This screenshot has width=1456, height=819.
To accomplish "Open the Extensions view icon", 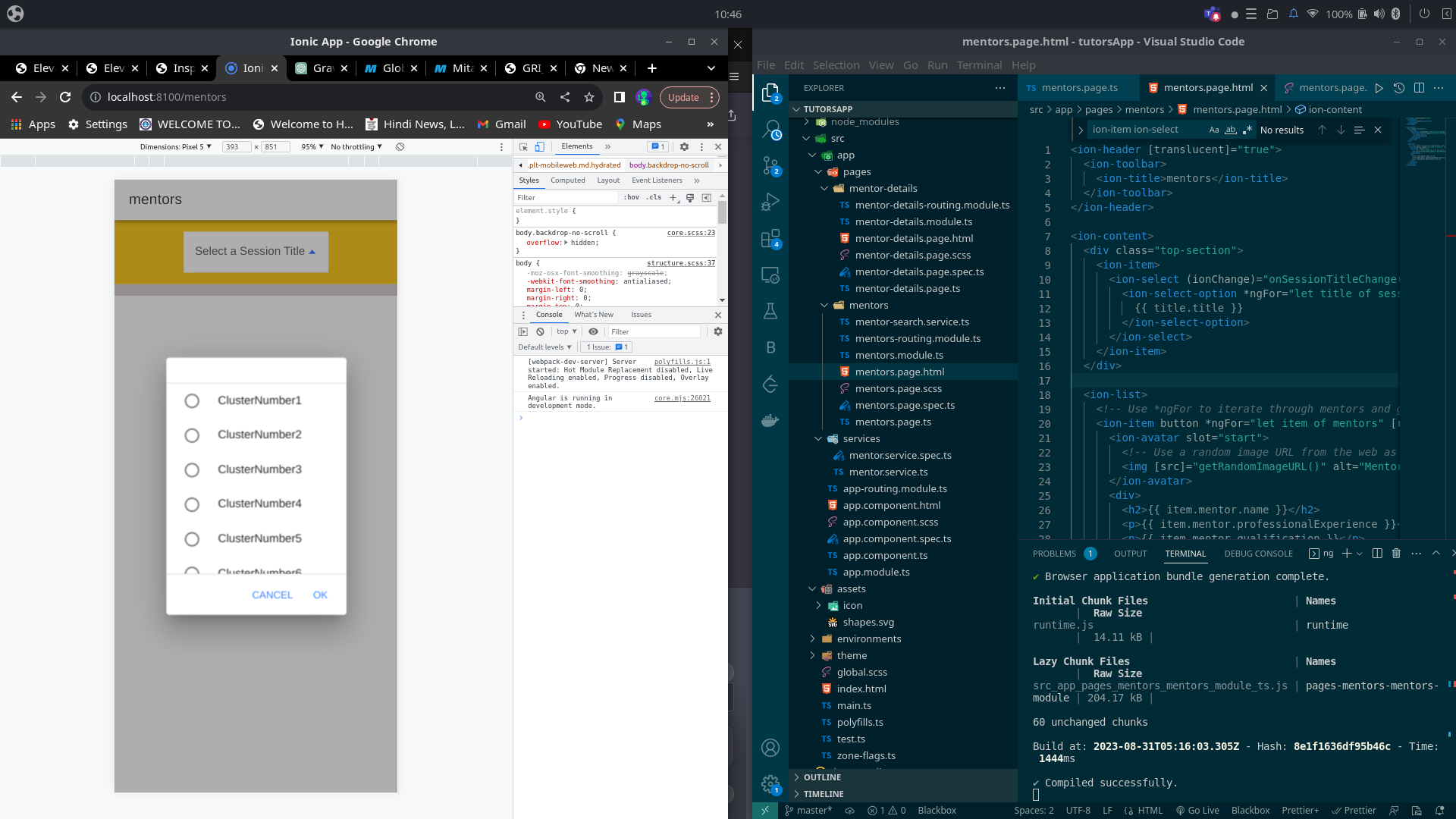I will [x=770, y=239].
